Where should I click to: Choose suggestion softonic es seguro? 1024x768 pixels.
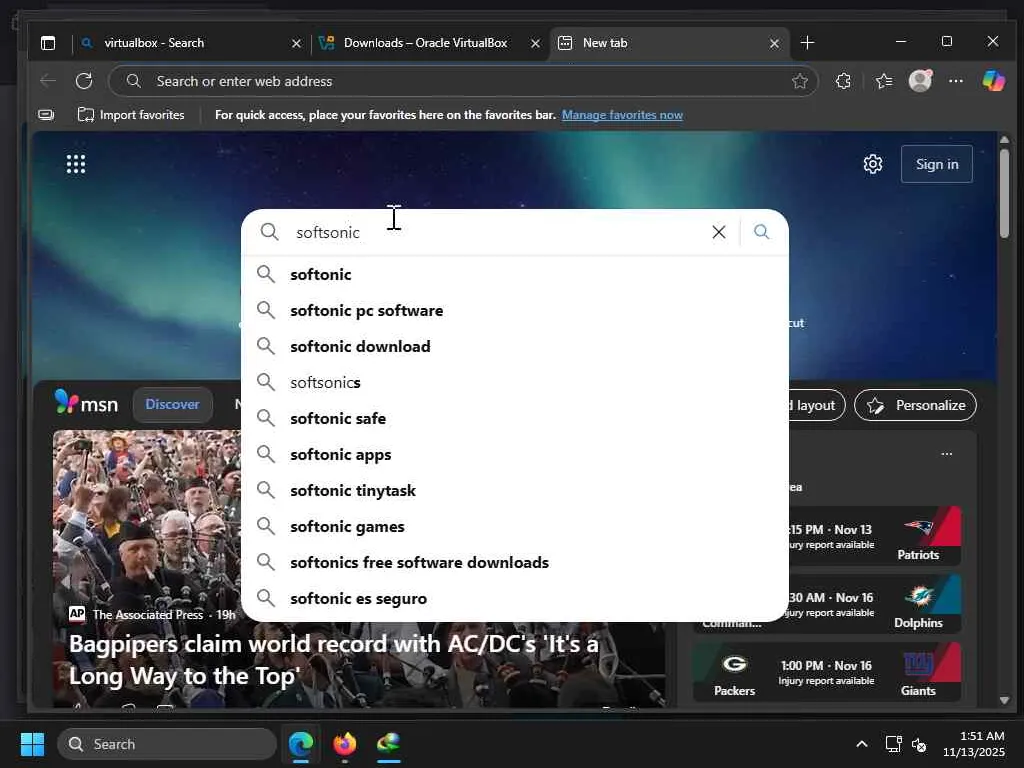pyautogui.click(x=515, y=598)
